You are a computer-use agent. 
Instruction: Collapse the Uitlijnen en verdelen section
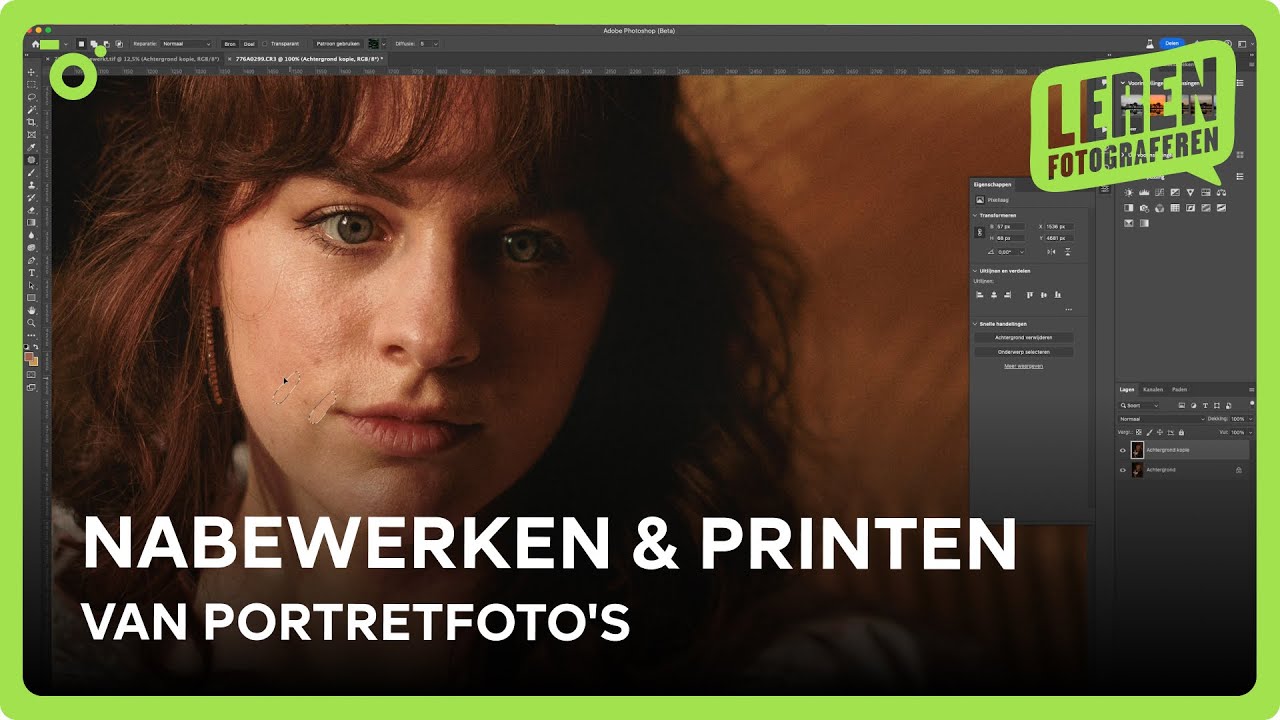pos(975,271)
